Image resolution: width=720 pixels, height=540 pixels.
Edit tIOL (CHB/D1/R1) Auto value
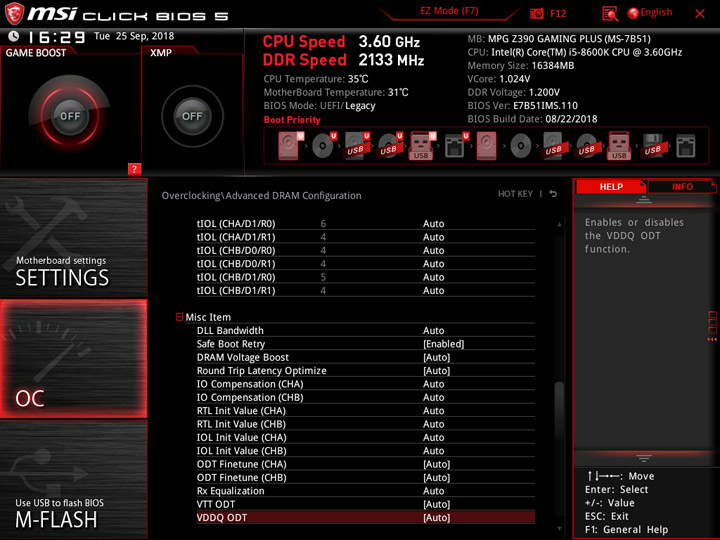(x=433, y=290)
